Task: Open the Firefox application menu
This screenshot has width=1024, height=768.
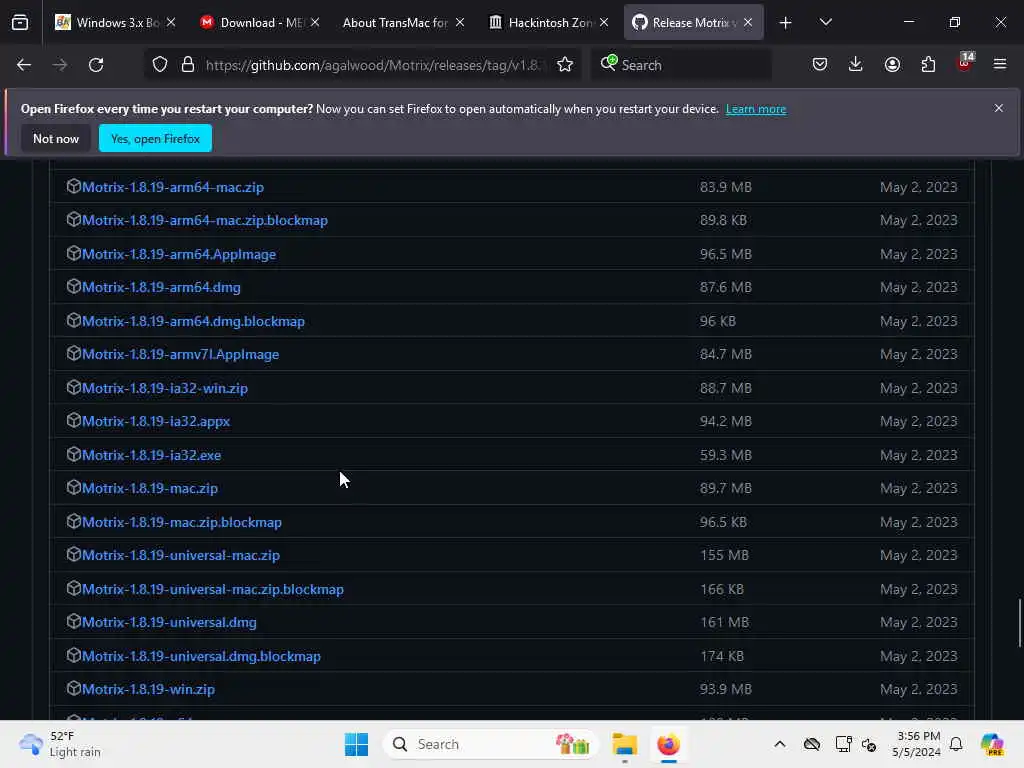Action: click(1000, 65)
